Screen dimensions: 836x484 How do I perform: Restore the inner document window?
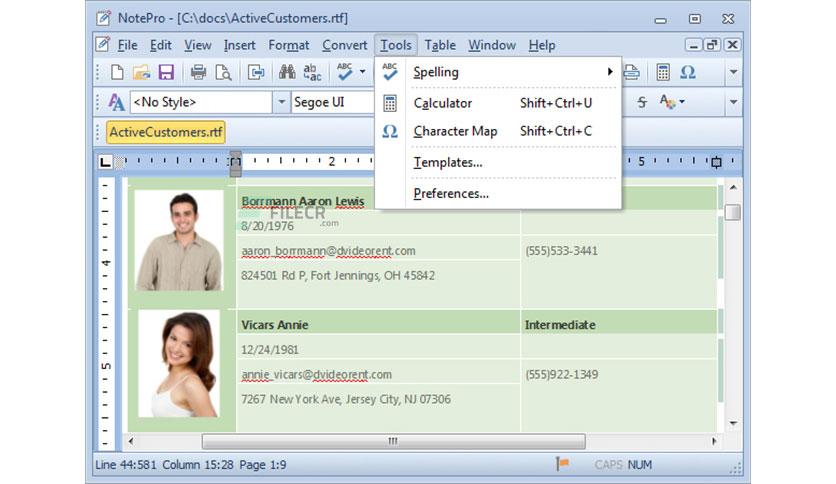point(712,45)
